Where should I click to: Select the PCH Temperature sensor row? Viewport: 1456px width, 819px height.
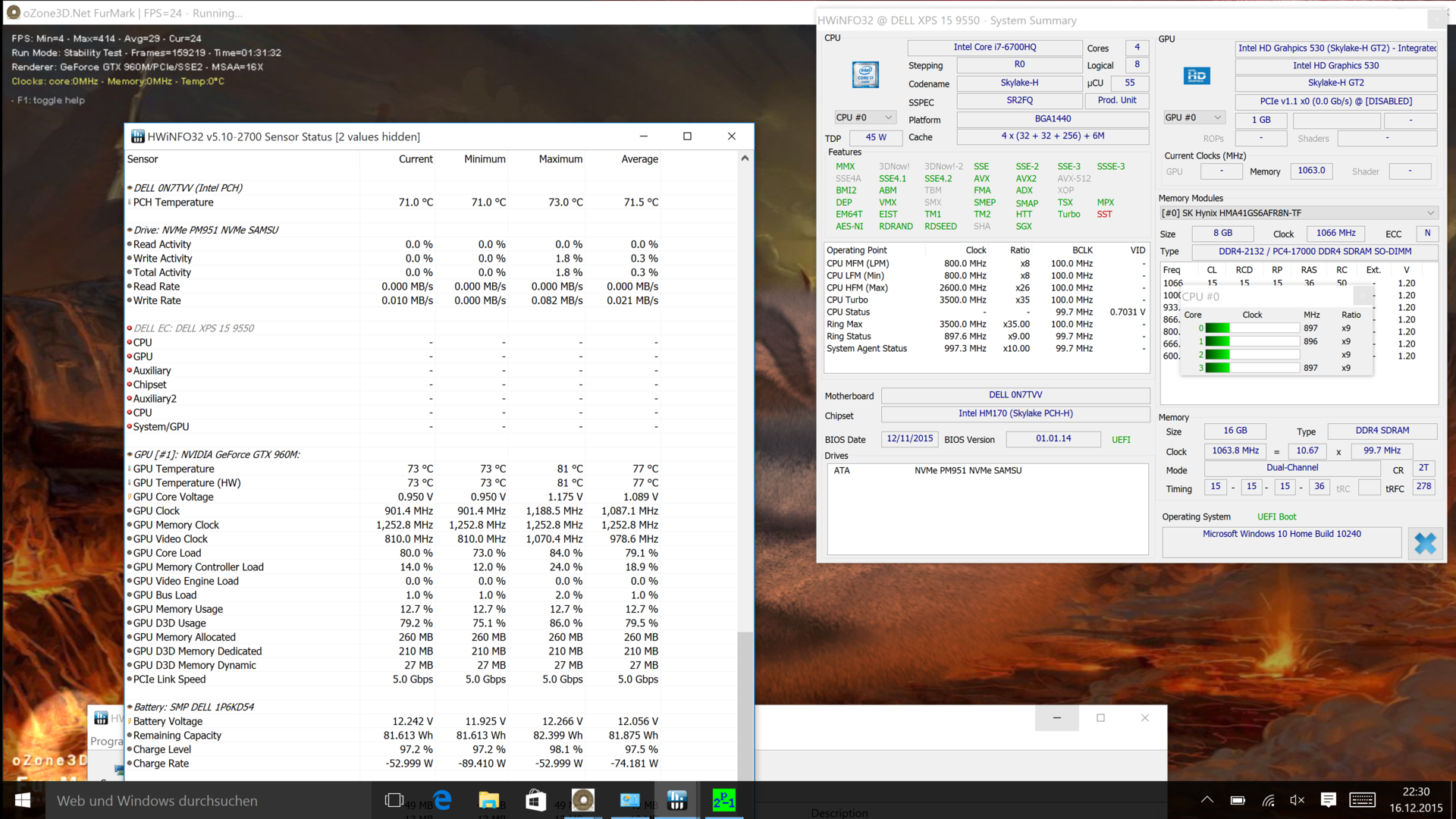(174, 202)
